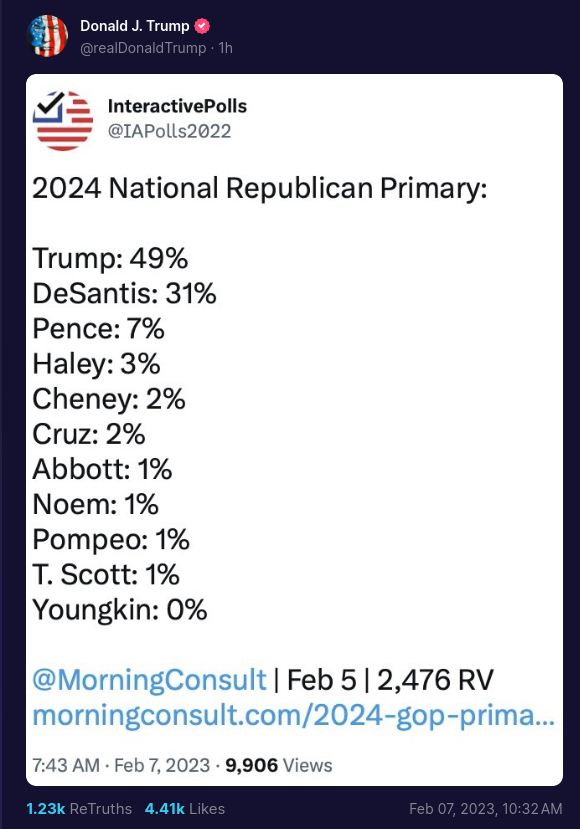The width and height of the screenshot is (580, 829).
Task: Open the InteractivePolls account name
Action: point(177,106)
